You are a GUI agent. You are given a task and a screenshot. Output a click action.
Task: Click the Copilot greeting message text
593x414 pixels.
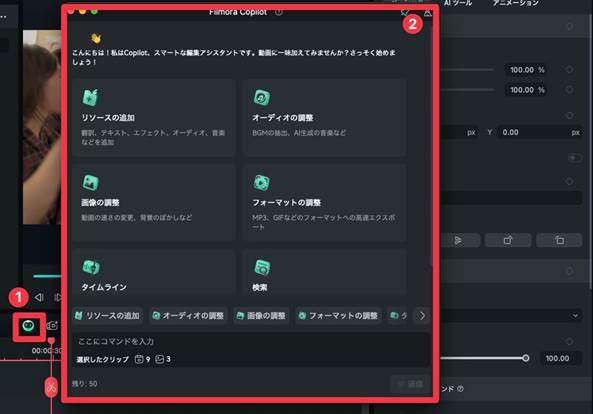coord(234,57)
